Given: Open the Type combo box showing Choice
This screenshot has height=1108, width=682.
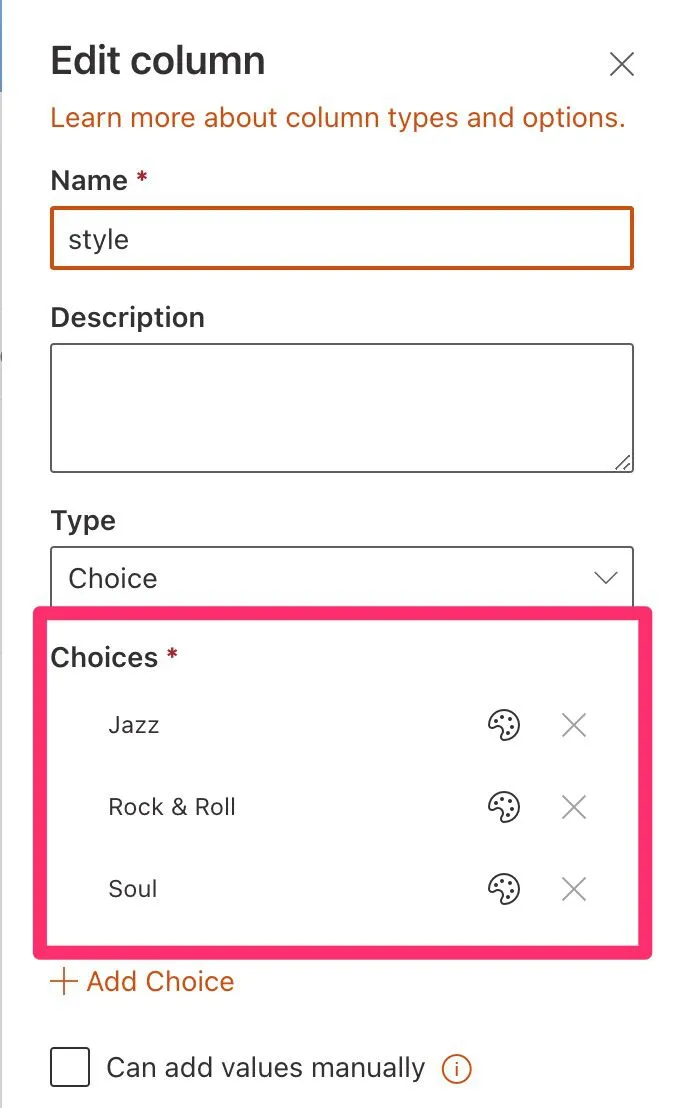Looking at the screenshot, I should [x=340, y=578].
